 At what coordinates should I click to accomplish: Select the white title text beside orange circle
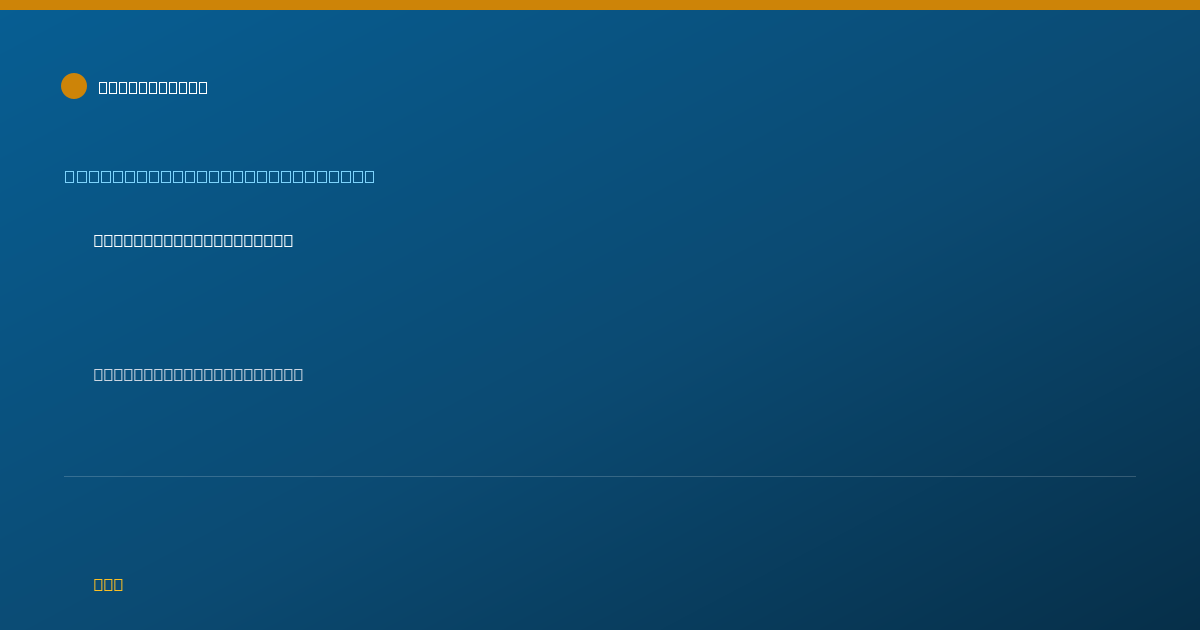pos(153,87)
